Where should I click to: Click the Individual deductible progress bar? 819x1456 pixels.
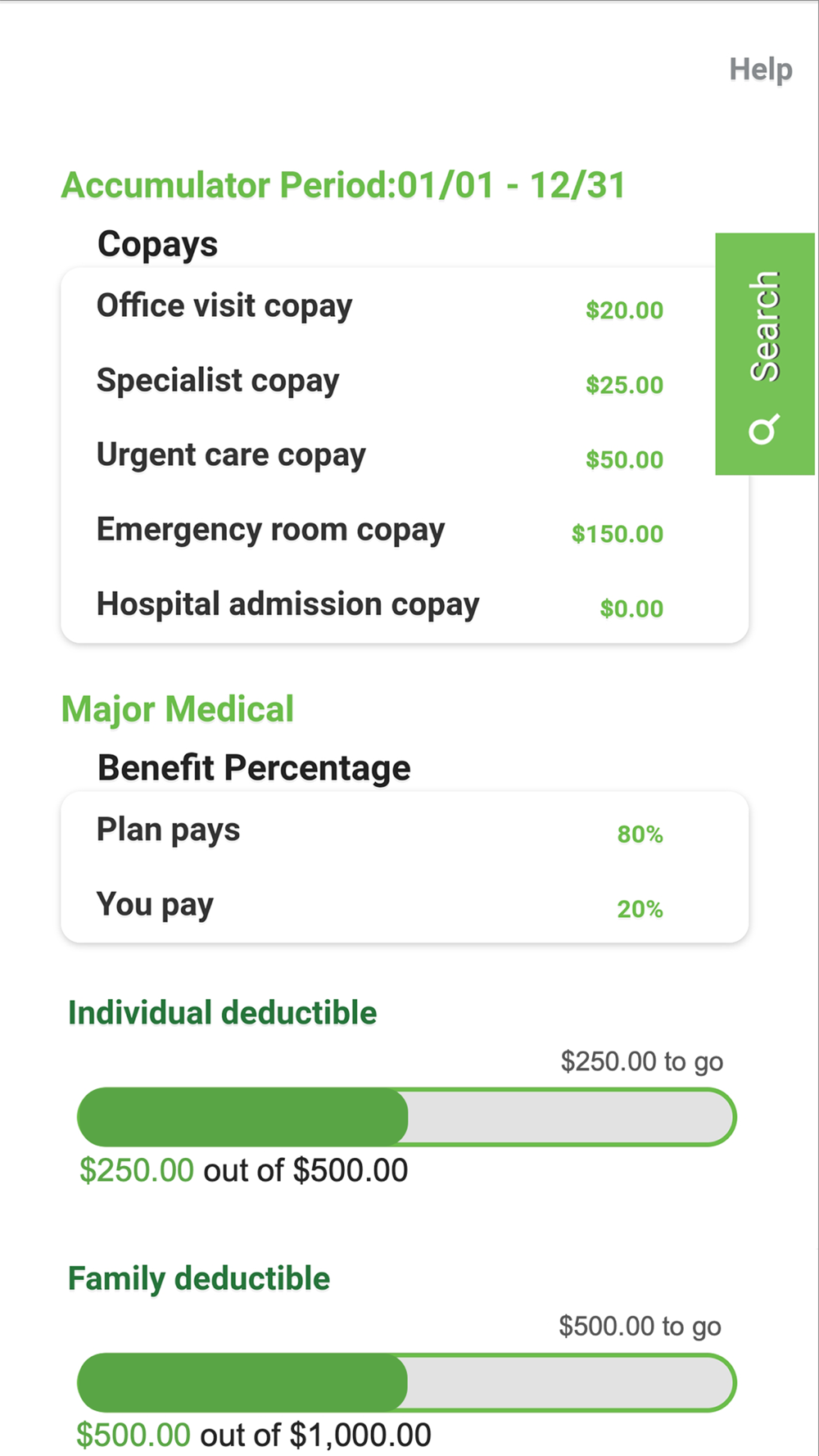pyautogui.click(x=407, y=1117)
